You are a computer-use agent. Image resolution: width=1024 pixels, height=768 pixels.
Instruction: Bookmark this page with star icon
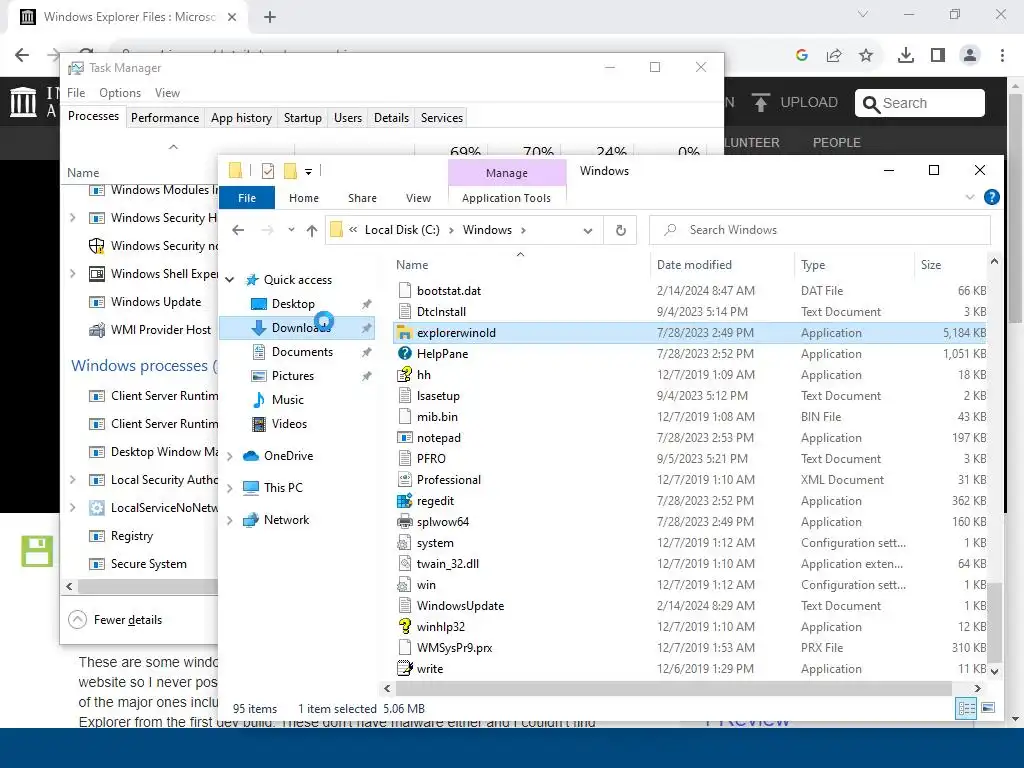pyautogui.click(x=866, y=55)
